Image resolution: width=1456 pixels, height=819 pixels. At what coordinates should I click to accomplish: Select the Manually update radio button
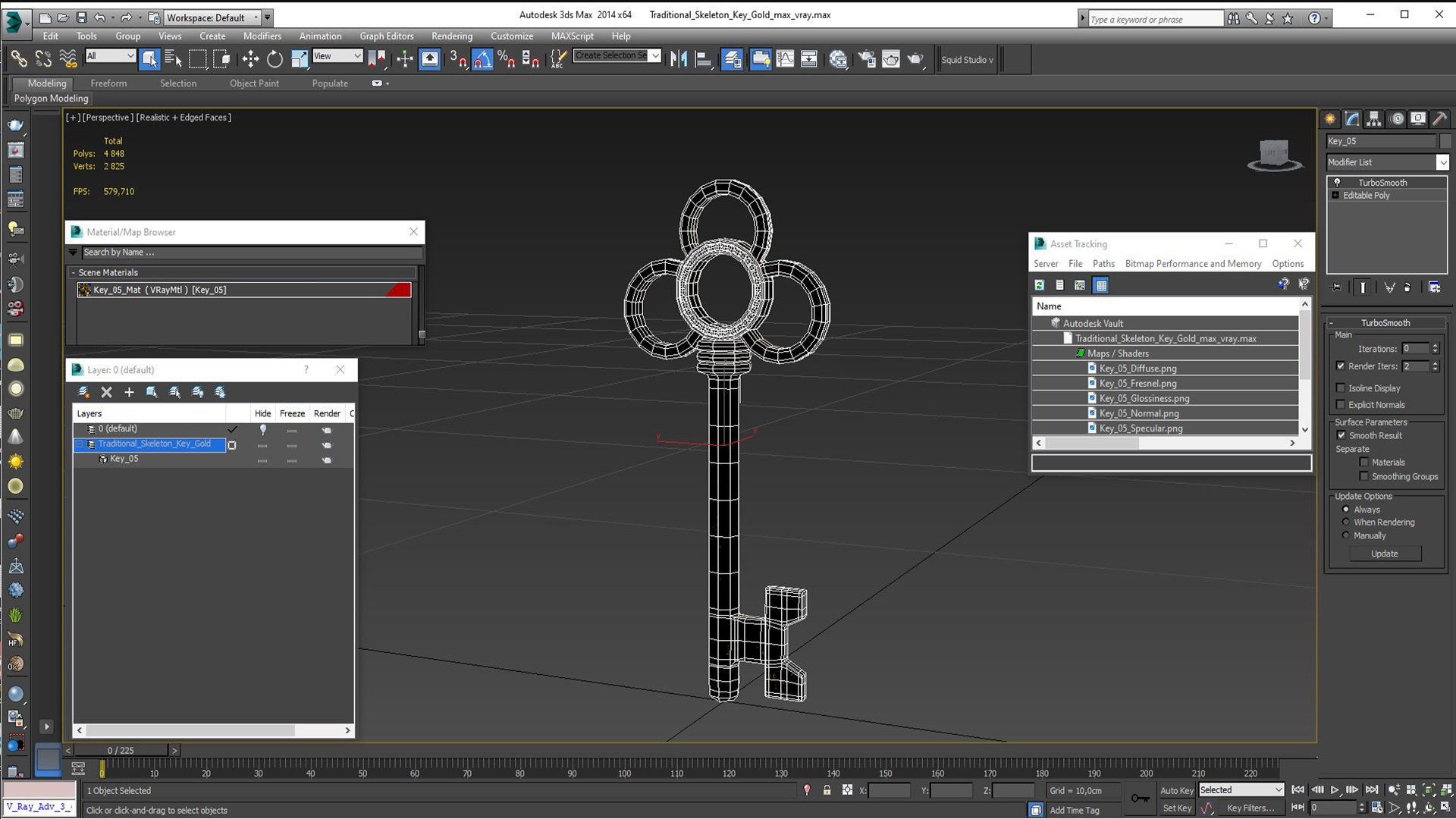point(1346,535)
